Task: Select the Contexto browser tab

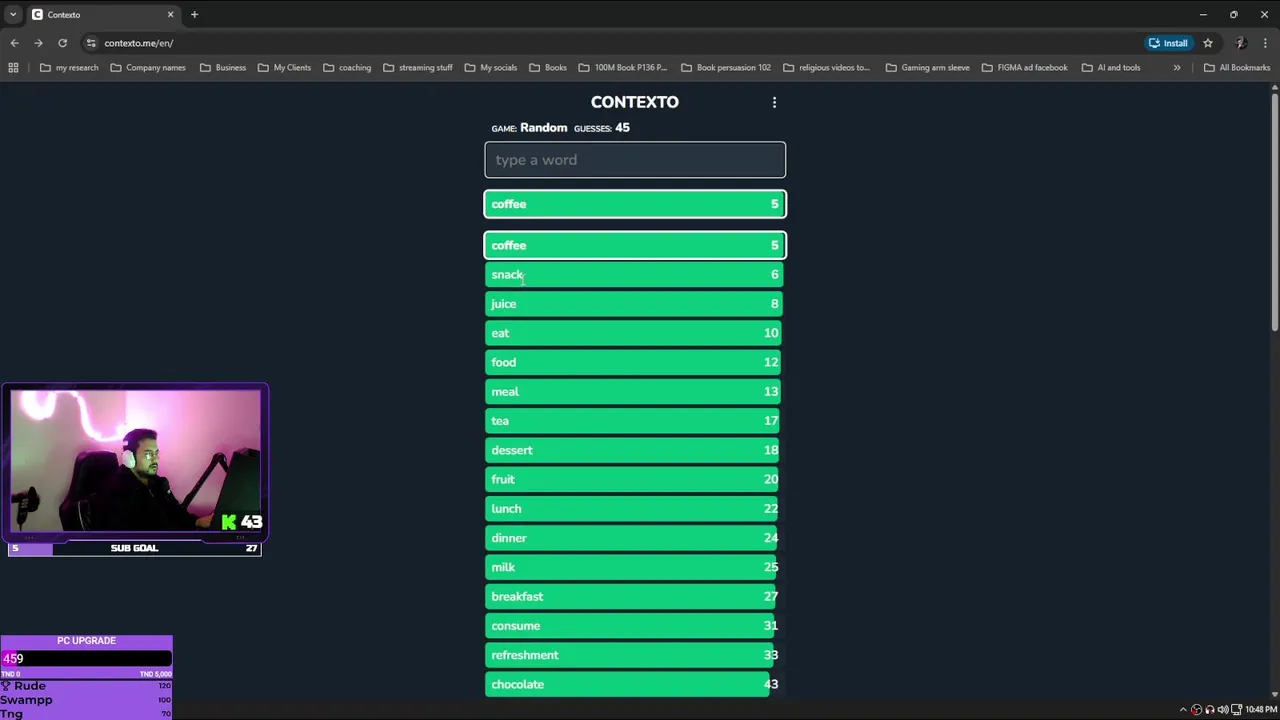Action: click(103, 14)
